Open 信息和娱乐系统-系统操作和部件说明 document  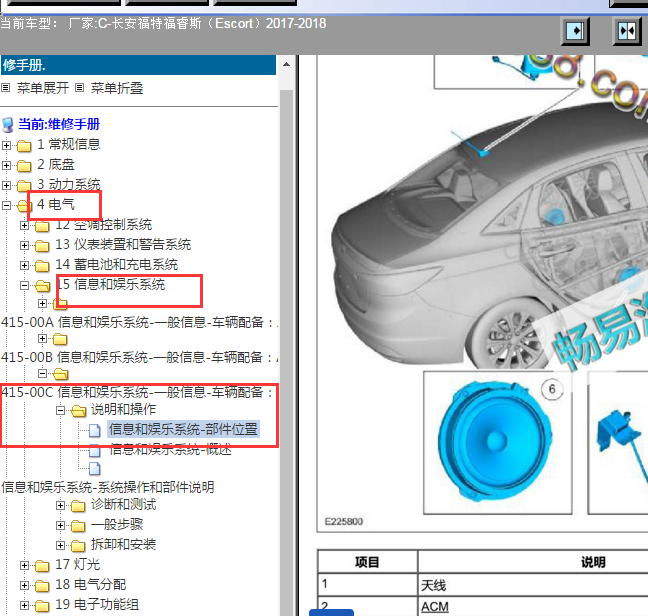[107, 487]
